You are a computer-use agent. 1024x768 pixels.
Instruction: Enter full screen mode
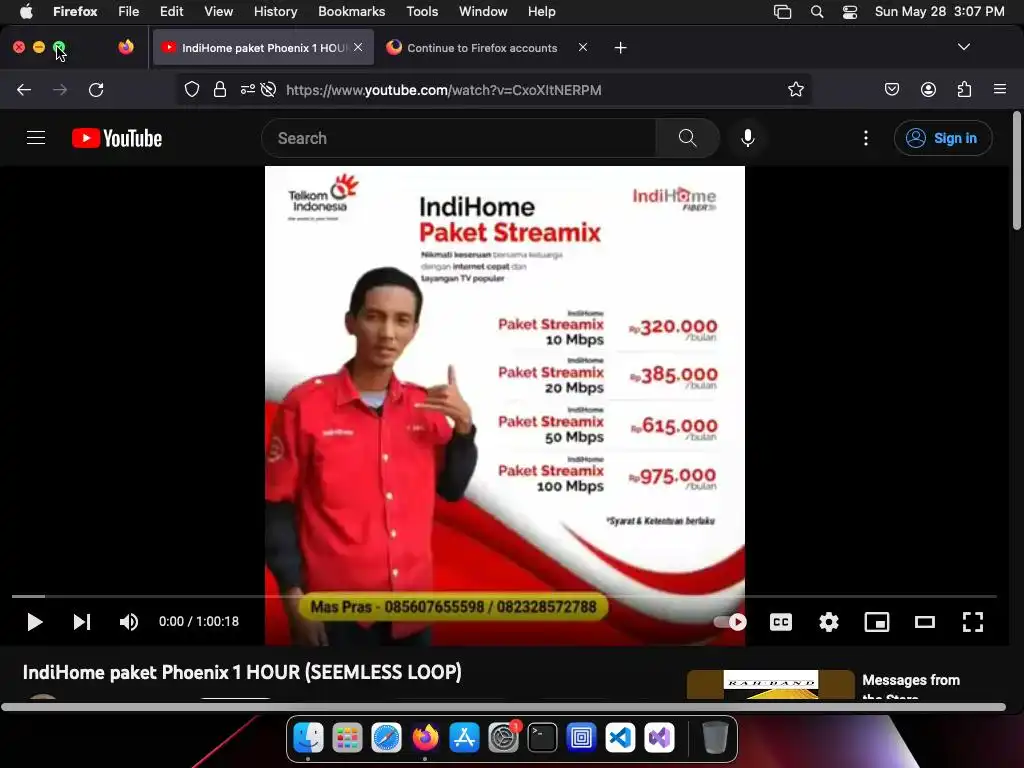pos(972,622)
